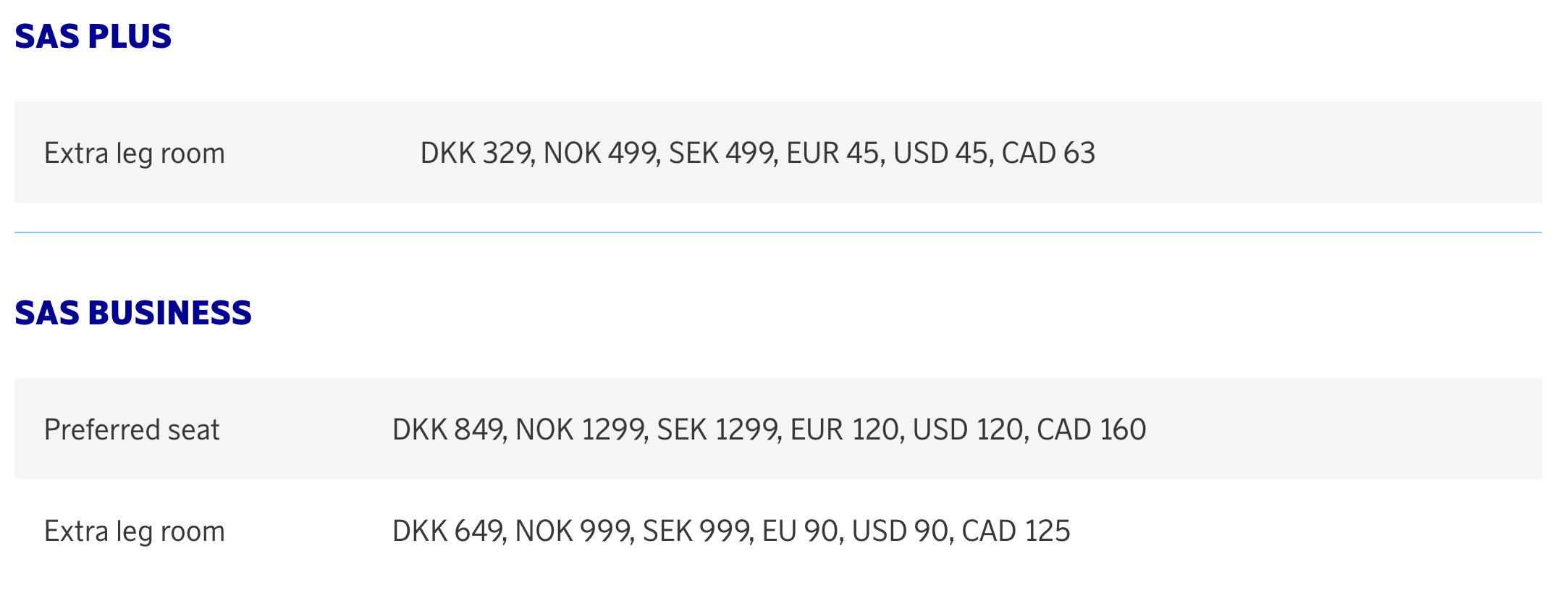Click the DKK 329 price text
This screenshot has width=1568, height=601.
(x=476, y=154)
